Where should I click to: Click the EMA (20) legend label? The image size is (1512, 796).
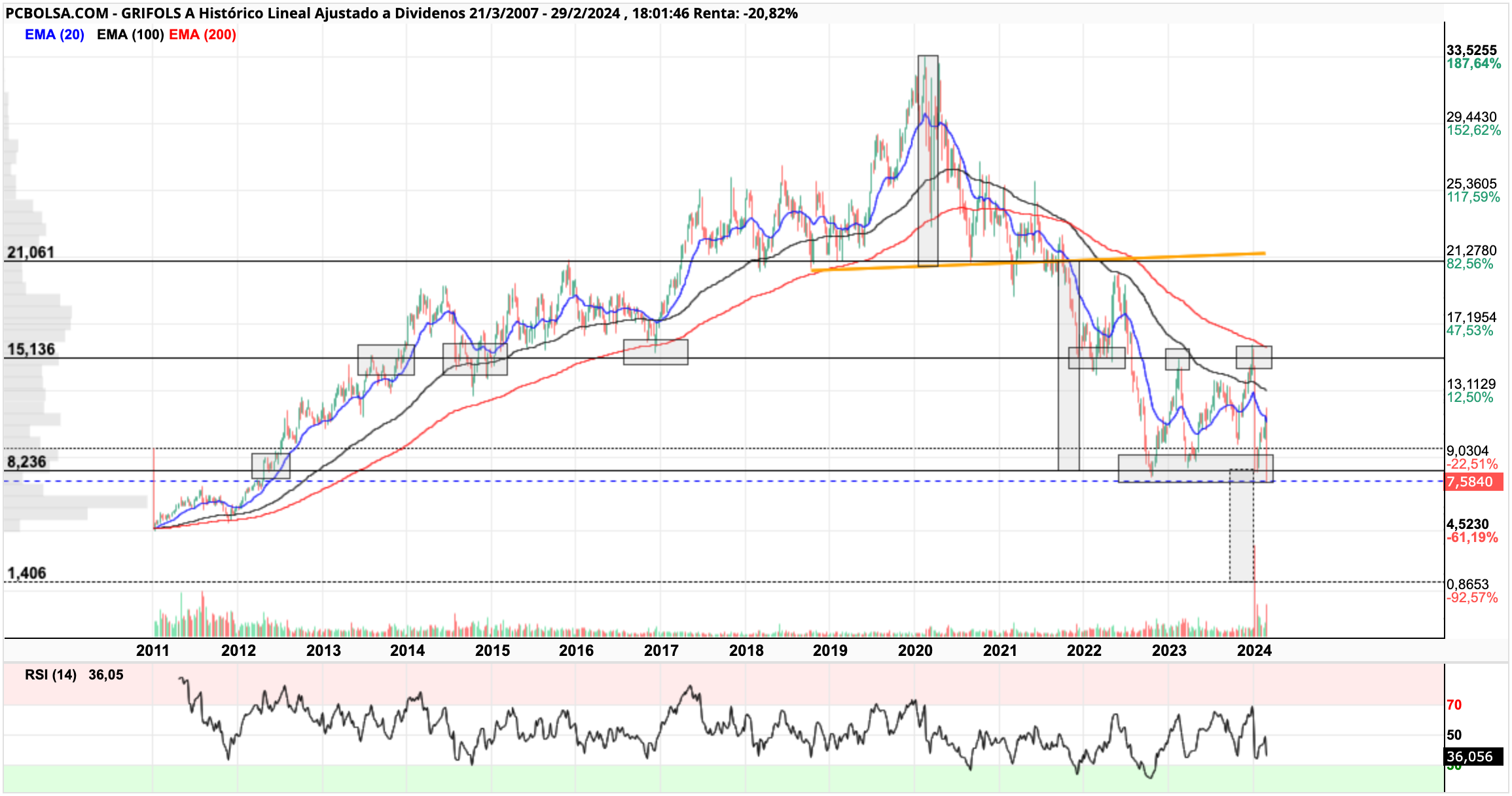point(54,35)
